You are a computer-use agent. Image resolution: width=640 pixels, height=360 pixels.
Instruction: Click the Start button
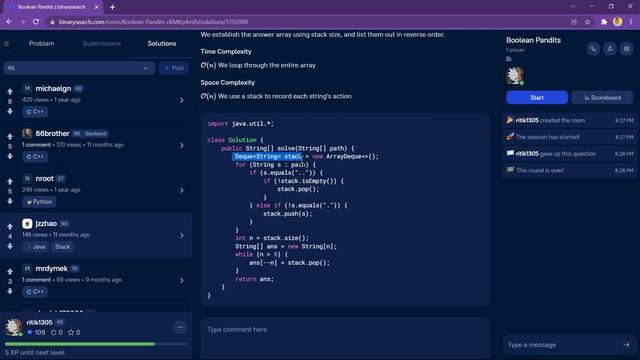pos(537,98)
